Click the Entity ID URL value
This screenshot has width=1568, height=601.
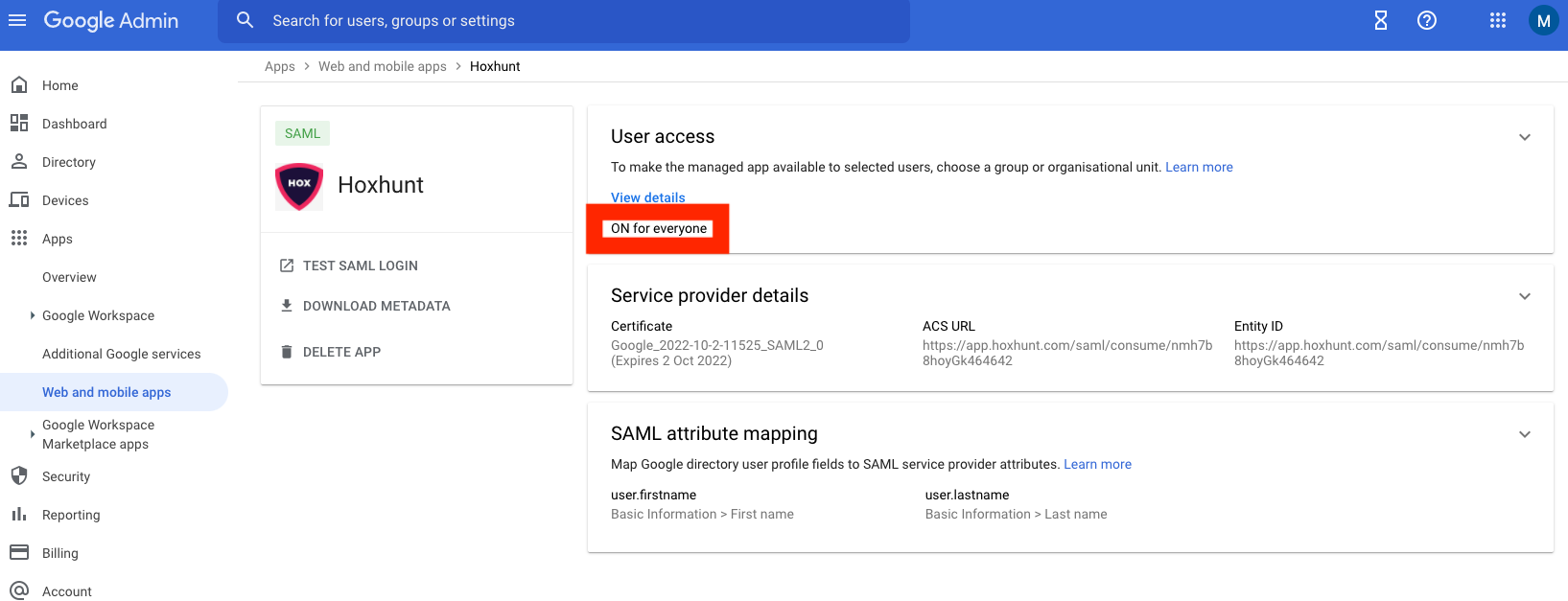pos(1379,353)
